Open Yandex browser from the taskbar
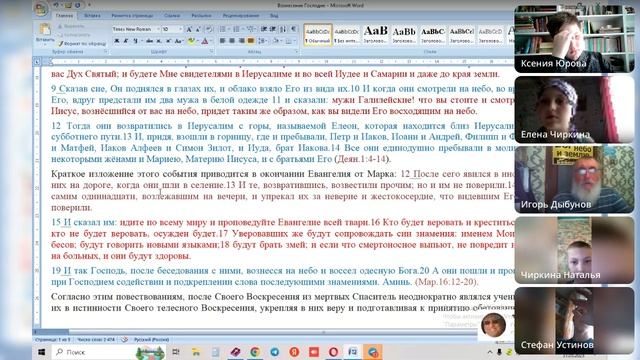This screenshot has height=360, width=640. (x=294, y=352)
